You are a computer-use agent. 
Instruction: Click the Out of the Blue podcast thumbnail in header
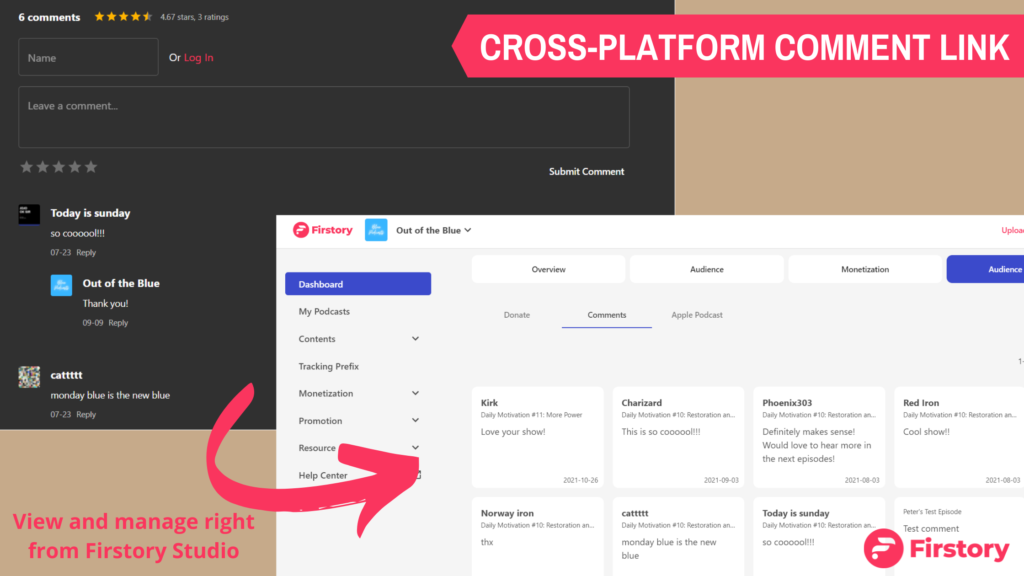click(376, 230)
